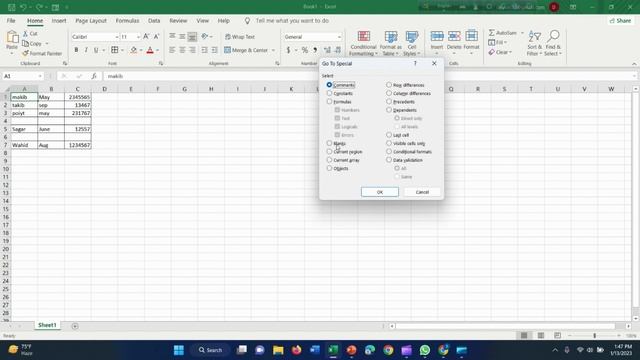
Task: Open the font name dropdown
Action: coord(116,37)
